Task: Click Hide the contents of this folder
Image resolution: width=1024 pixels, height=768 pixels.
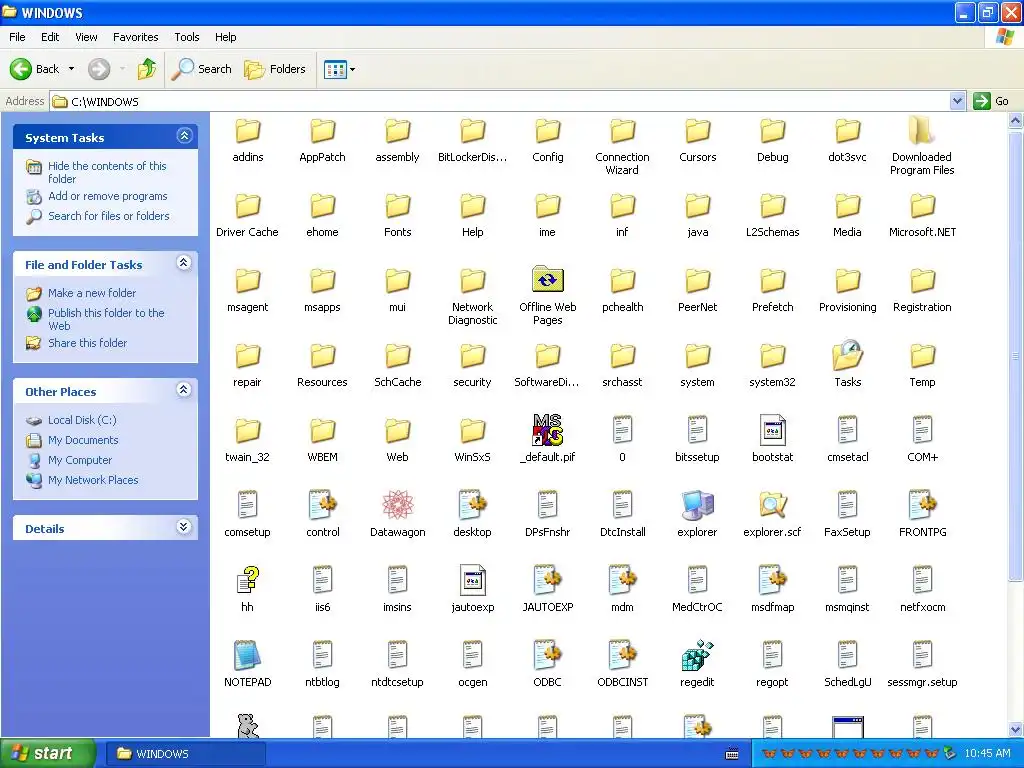Action: coord(107,172)
